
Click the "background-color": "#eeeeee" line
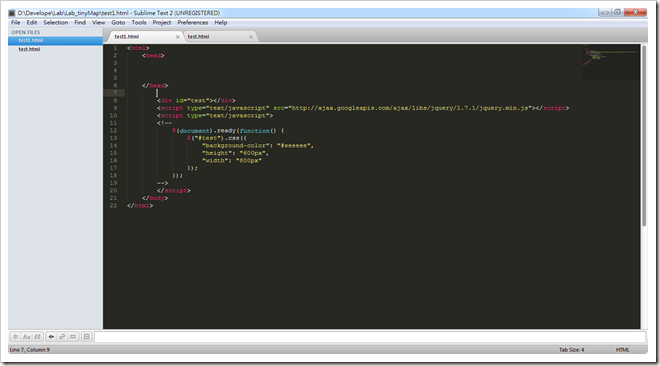pos(258,146)
